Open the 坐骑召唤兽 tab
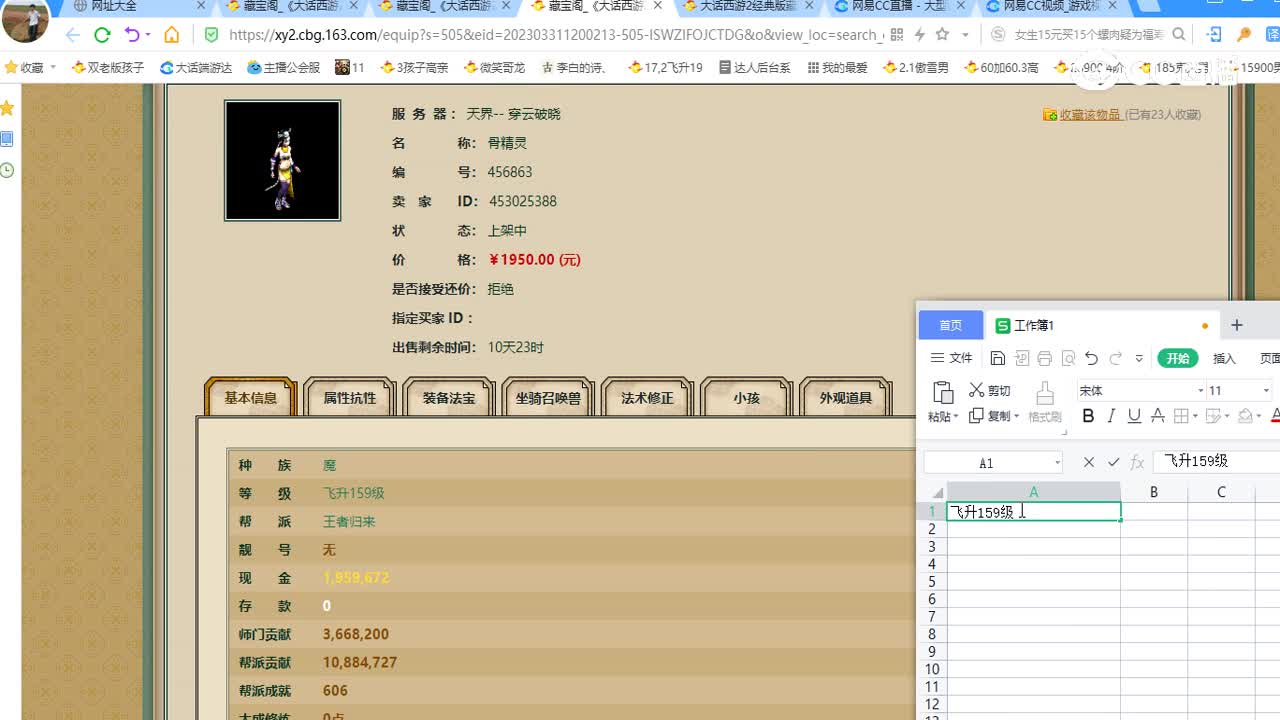Viewport: 1280px width, 720px height. click(548, 397)
